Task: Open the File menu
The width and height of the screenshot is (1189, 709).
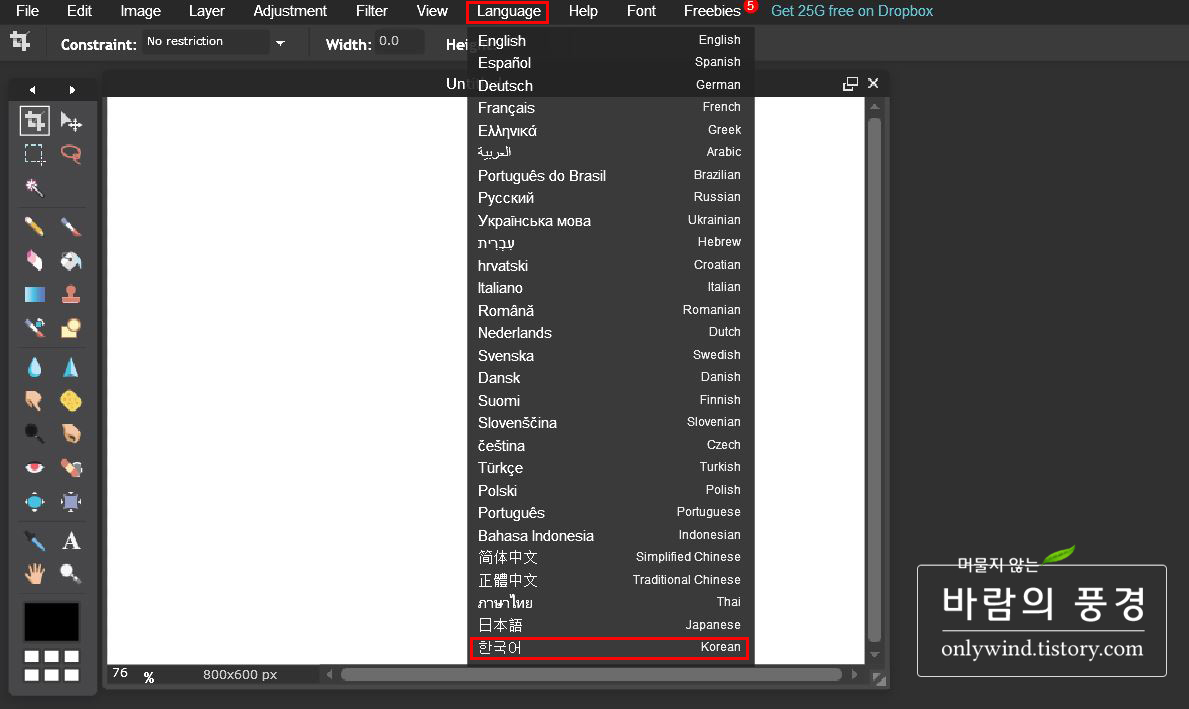Action: point(27,11)
